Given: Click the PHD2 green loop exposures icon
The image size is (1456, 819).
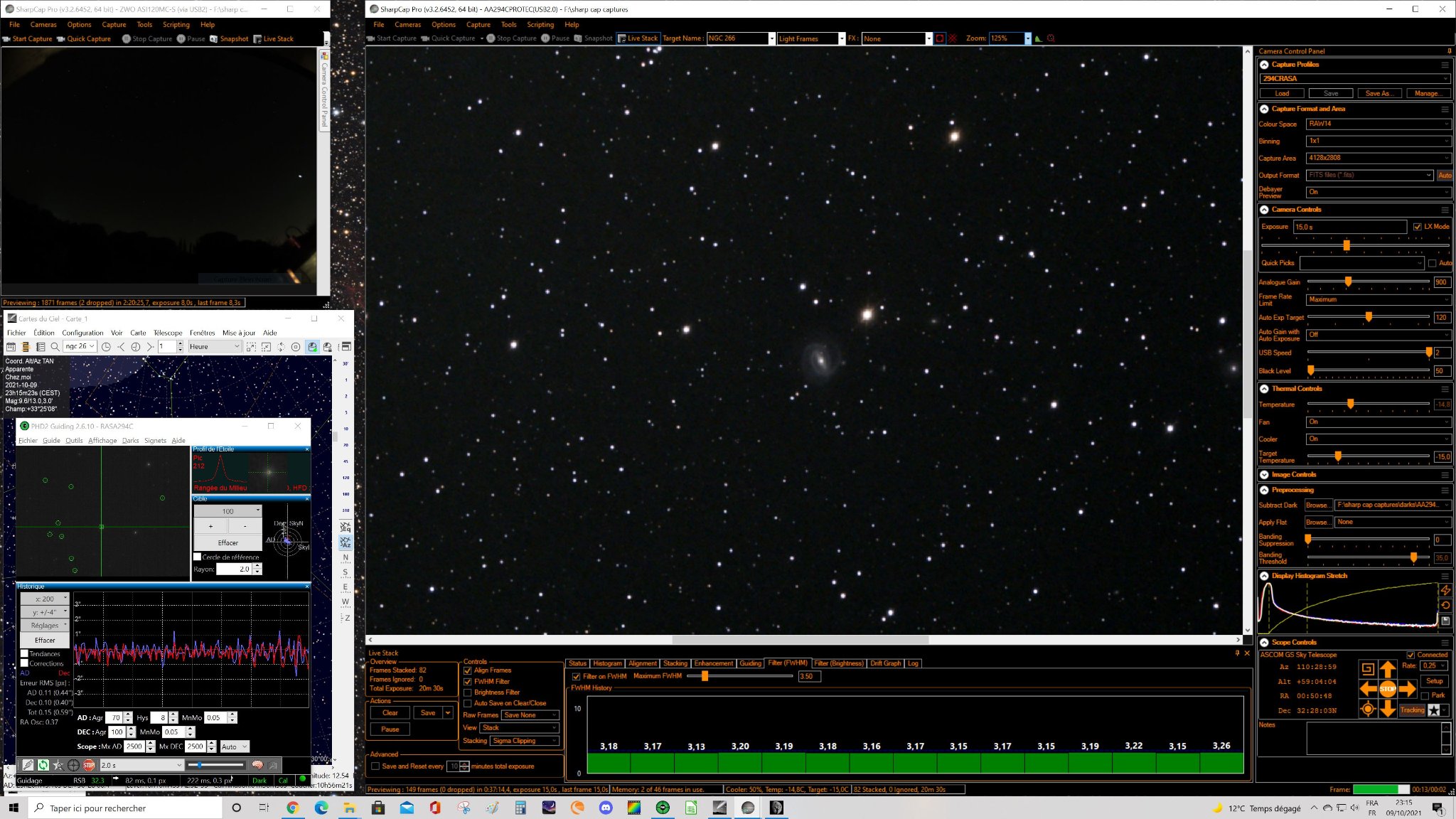Looking at the screenshot, I should tap(43, 765).
